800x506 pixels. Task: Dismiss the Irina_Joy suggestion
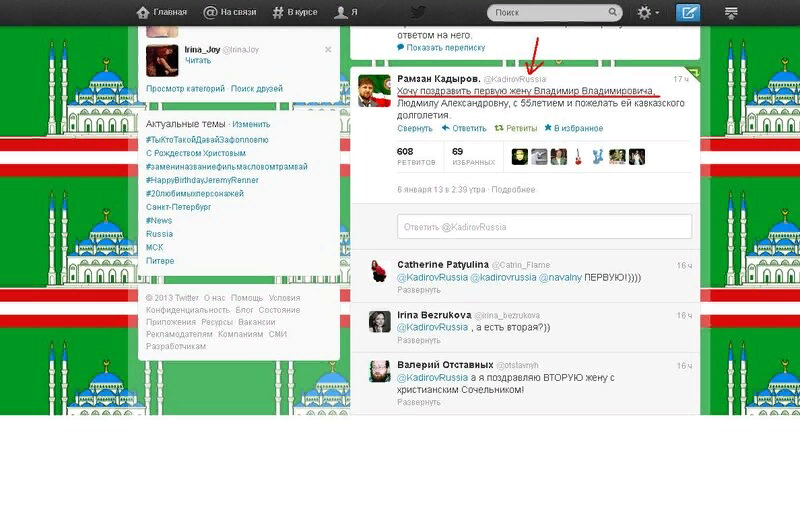point(328,49)
